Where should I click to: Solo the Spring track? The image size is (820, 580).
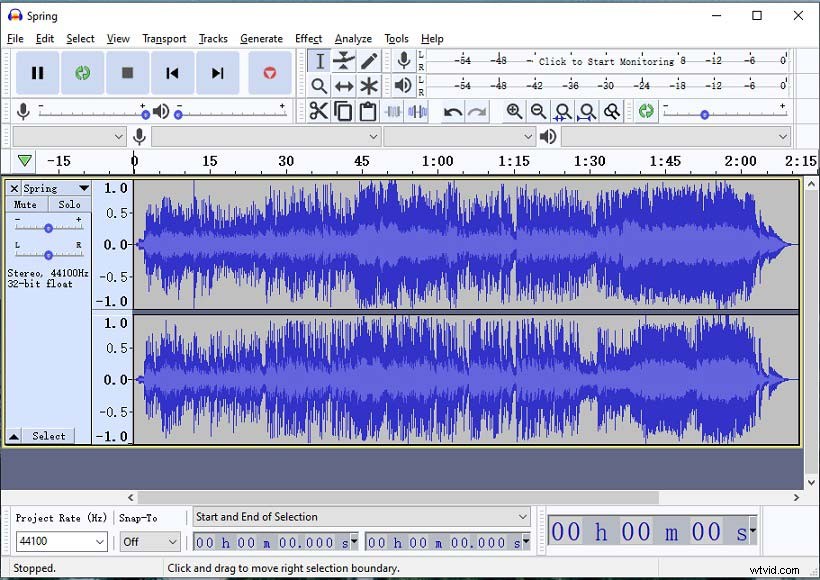tap(69, 204)
